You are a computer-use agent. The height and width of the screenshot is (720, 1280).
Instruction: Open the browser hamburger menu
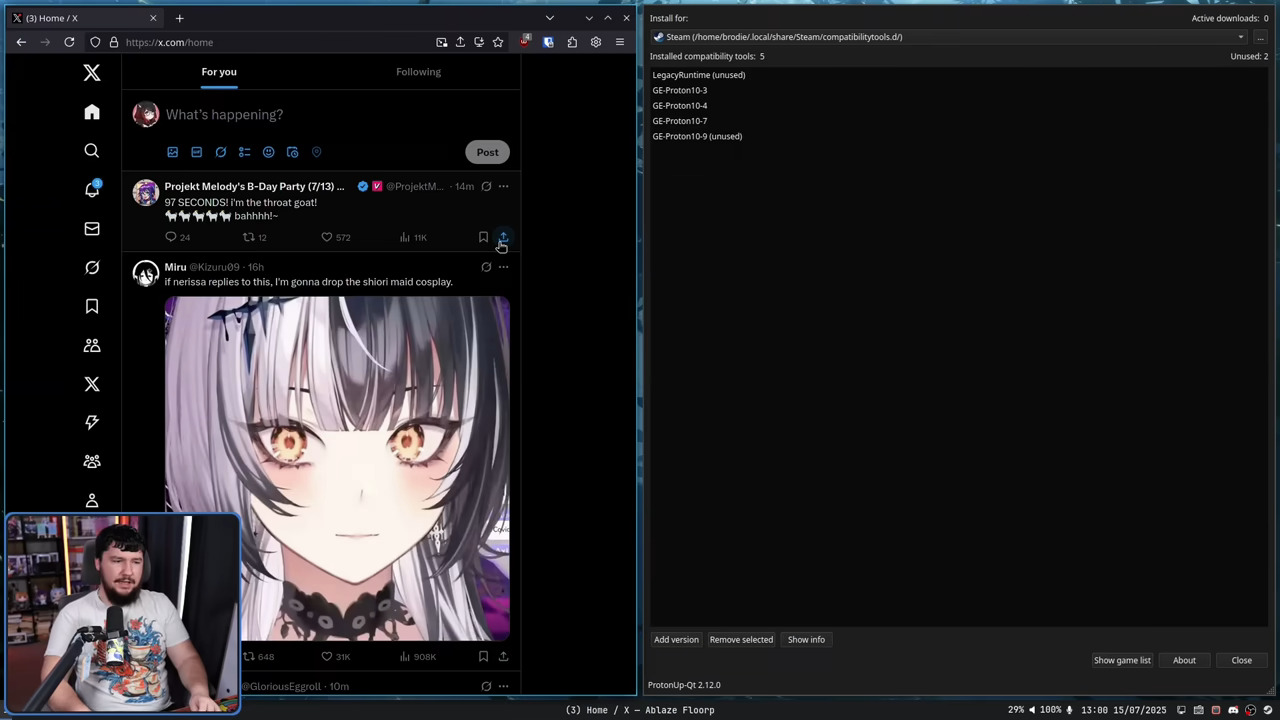pyautogui.click(x=620, y=42)
